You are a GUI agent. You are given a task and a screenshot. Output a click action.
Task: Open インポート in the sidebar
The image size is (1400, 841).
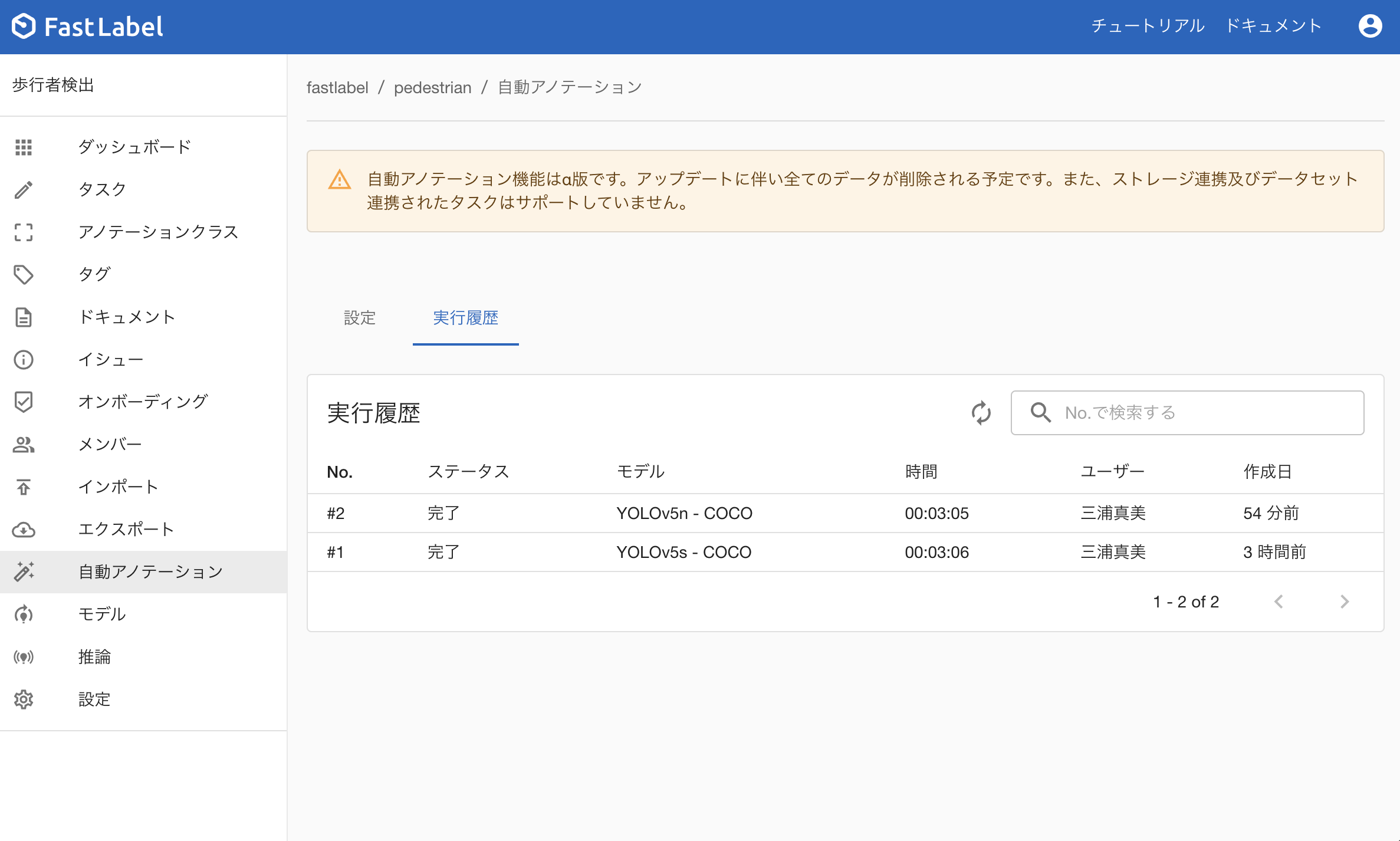tap(143, 487)
